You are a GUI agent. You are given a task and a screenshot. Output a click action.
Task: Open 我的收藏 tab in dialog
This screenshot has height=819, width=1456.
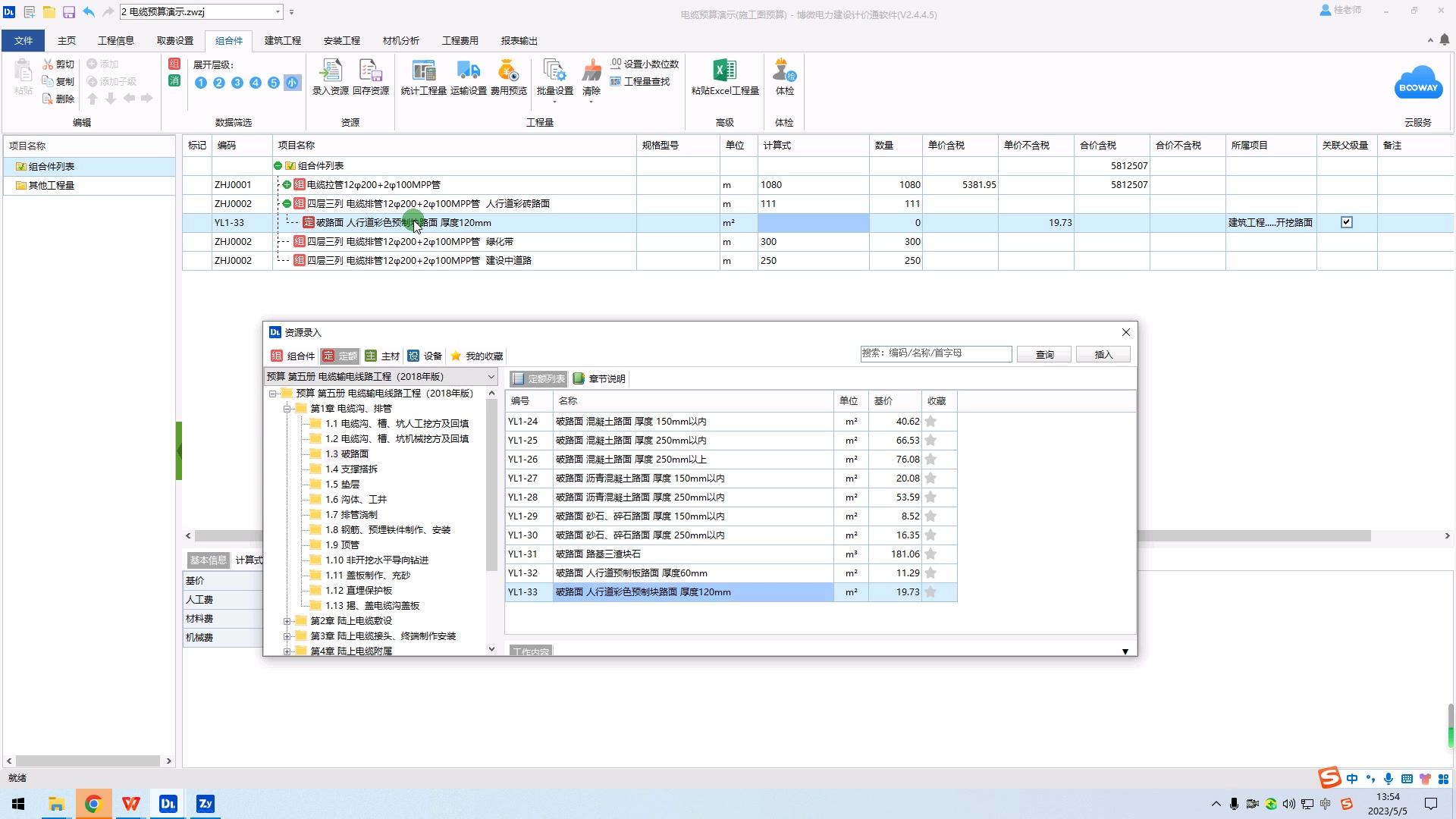(476, 356)
